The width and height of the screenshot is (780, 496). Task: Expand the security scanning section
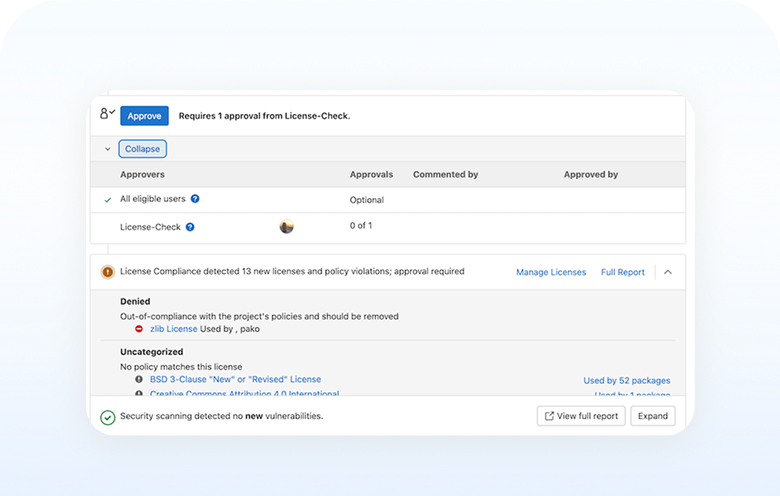click(x=653, y=416)
